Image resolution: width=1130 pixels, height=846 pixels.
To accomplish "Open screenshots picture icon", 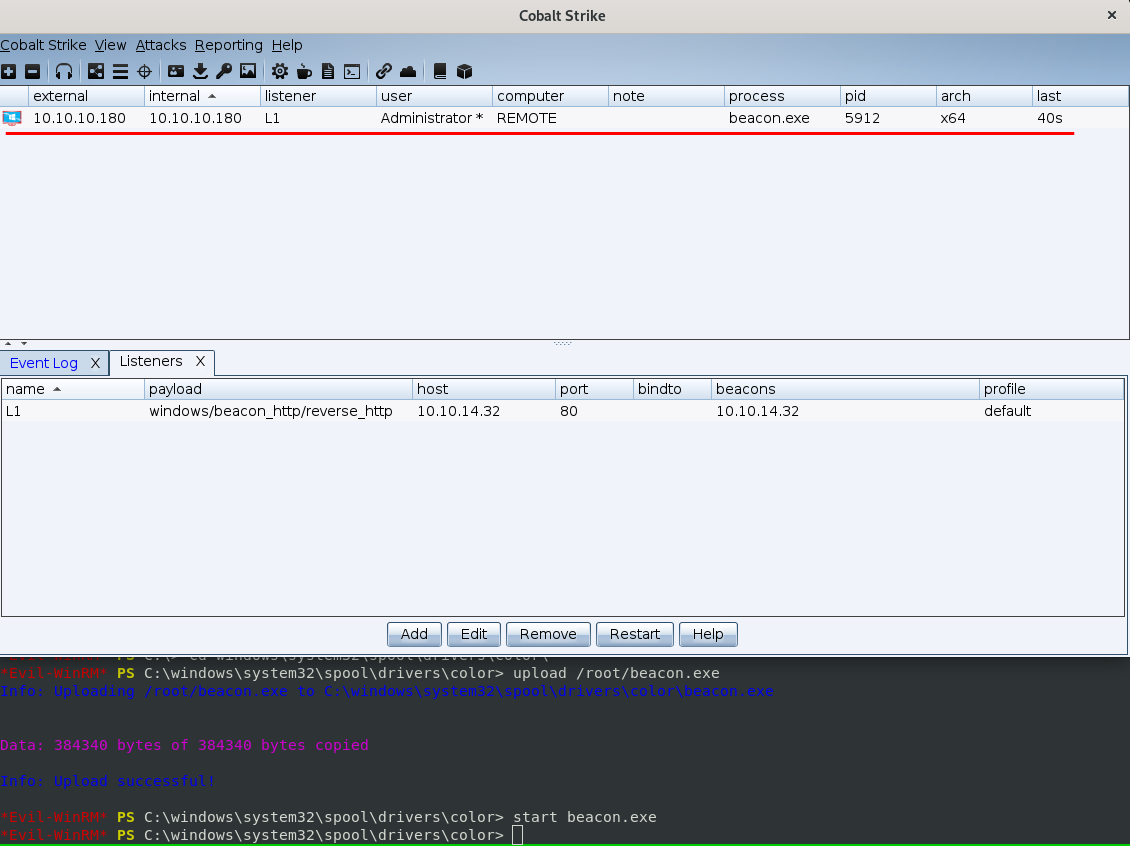I will click(248, 71).
